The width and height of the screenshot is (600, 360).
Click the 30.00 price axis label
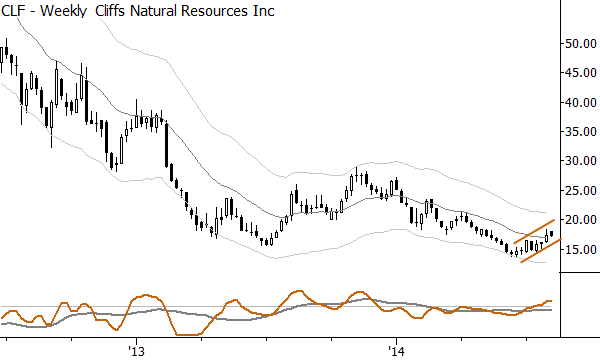point(581,161)
